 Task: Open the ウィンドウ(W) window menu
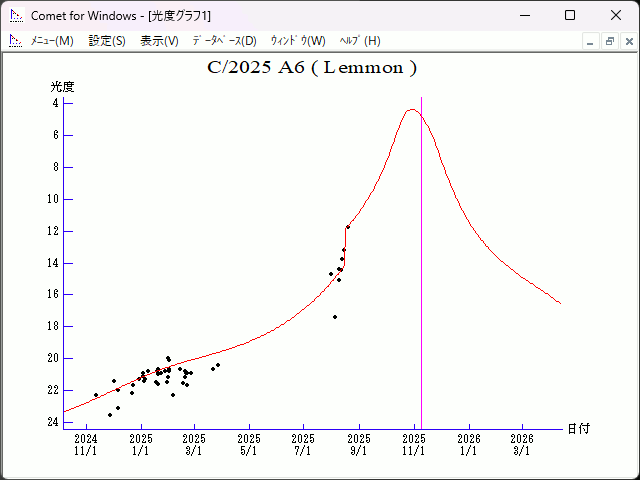pos(298,41)
